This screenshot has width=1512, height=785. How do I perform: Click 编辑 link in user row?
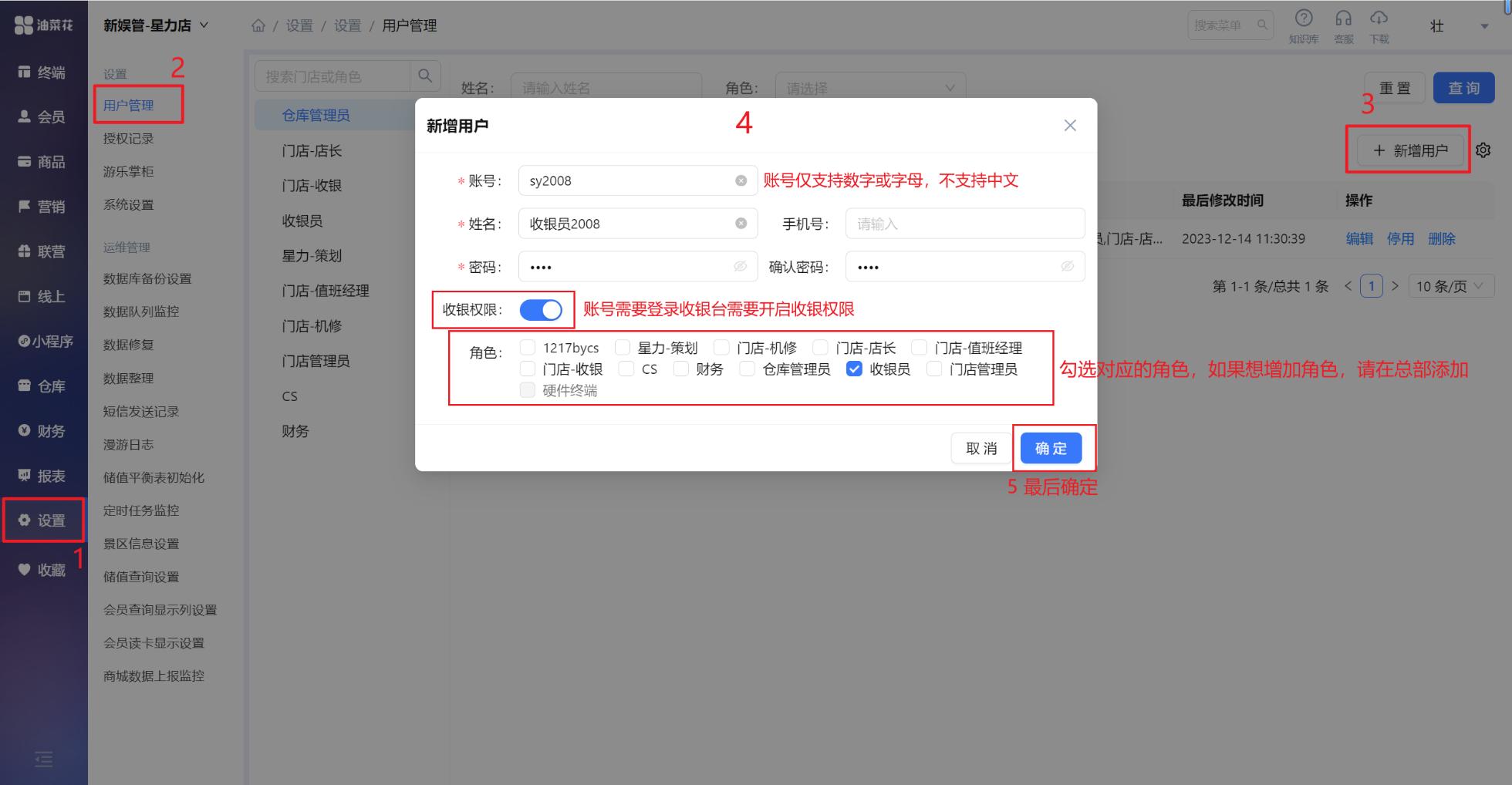(1359, 239)
